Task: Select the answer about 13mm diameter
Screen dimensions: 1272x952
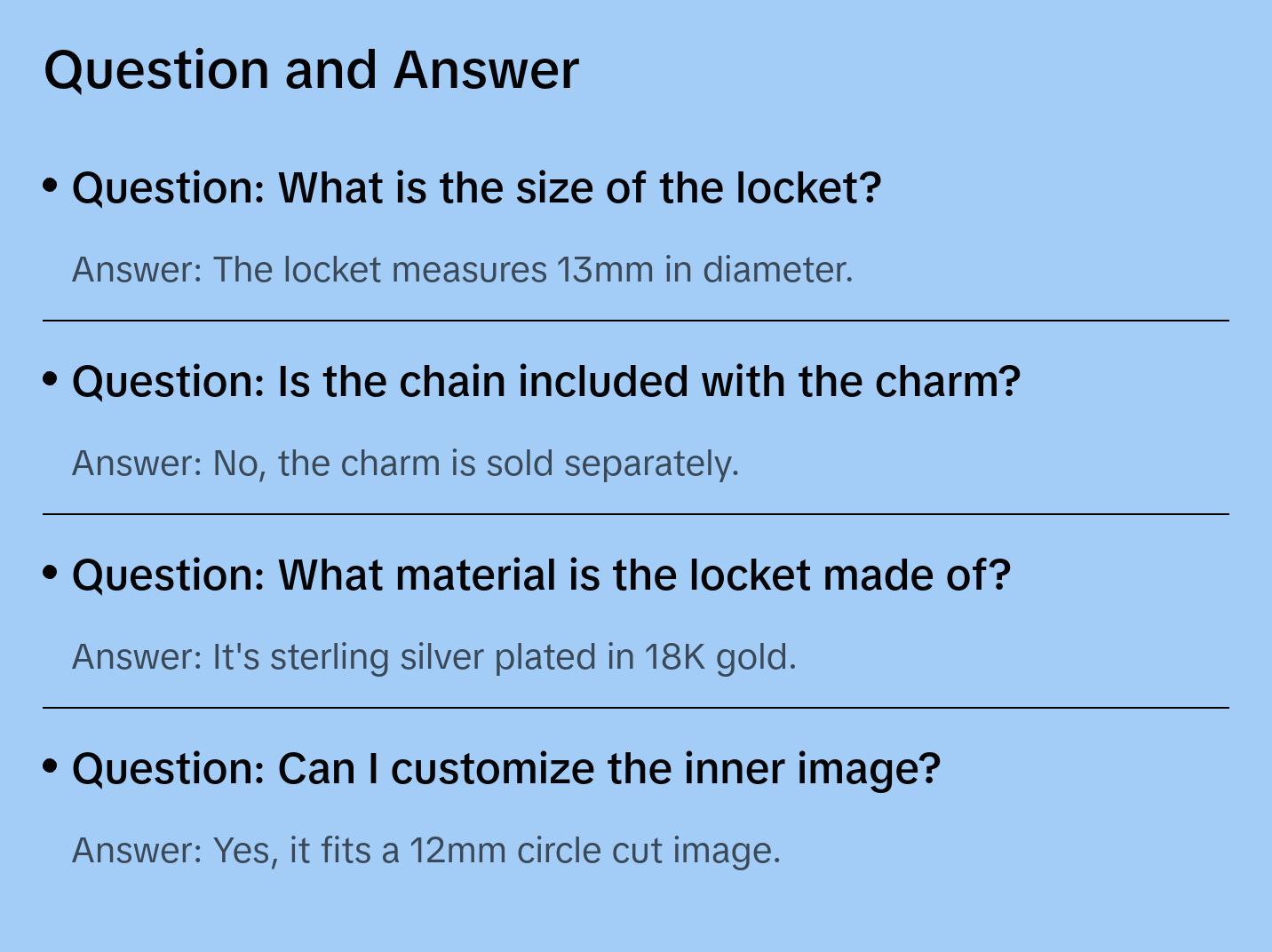Action: 462,270
